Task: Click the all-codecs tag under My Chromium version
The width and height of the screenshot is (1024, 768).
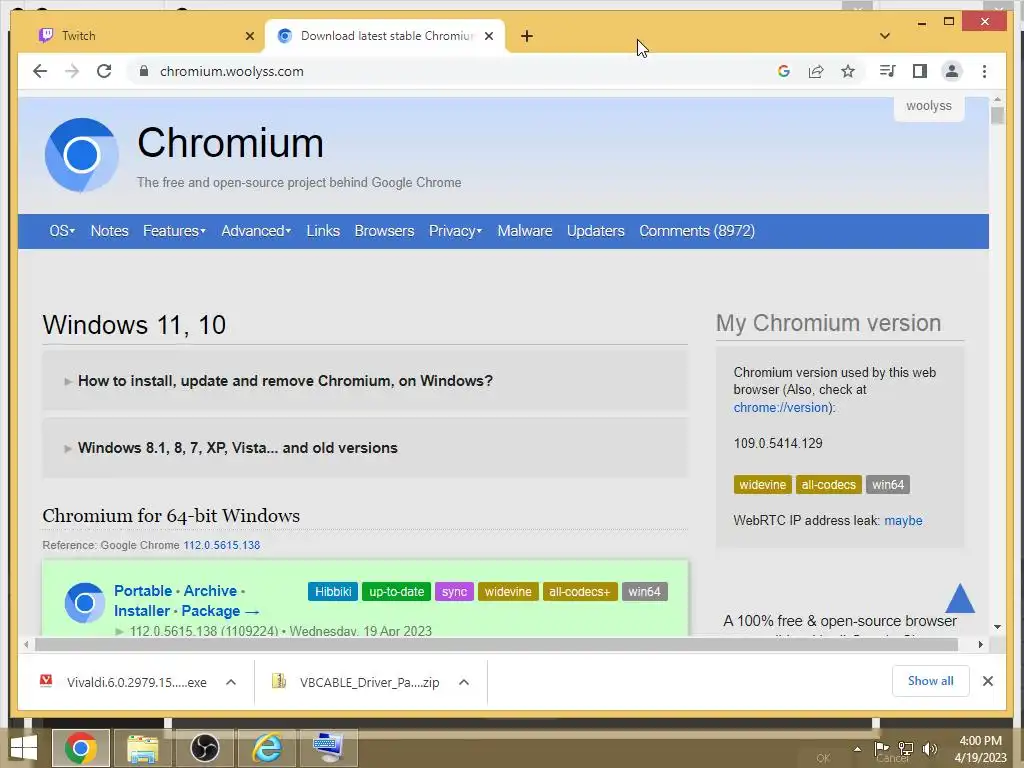Action: (828, 485)
